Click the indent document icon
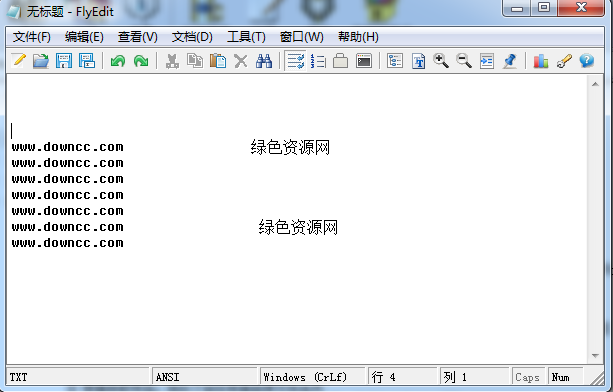The width and height of the screenshot is (613, 392). coord(487,61)
